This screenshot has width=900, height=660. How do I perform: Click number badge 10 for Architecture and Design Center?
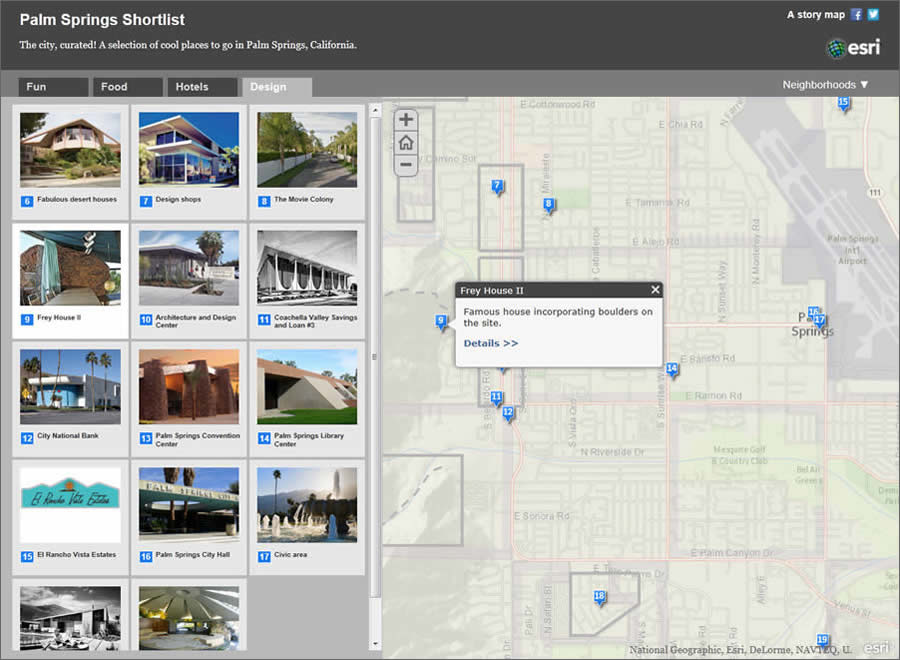146,320
